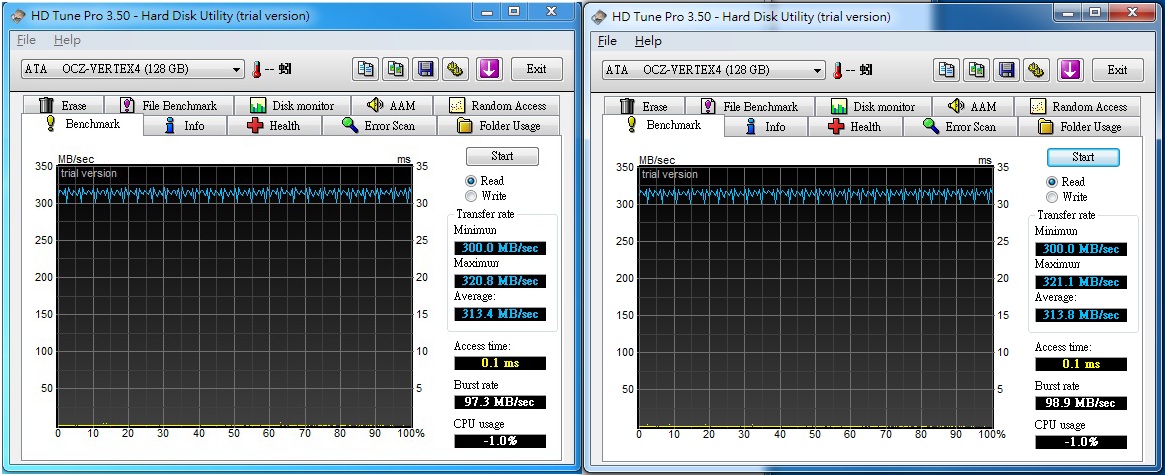
Task: Click 300.0 MB/sec minimum in right window
Action: pos(1081,248)
